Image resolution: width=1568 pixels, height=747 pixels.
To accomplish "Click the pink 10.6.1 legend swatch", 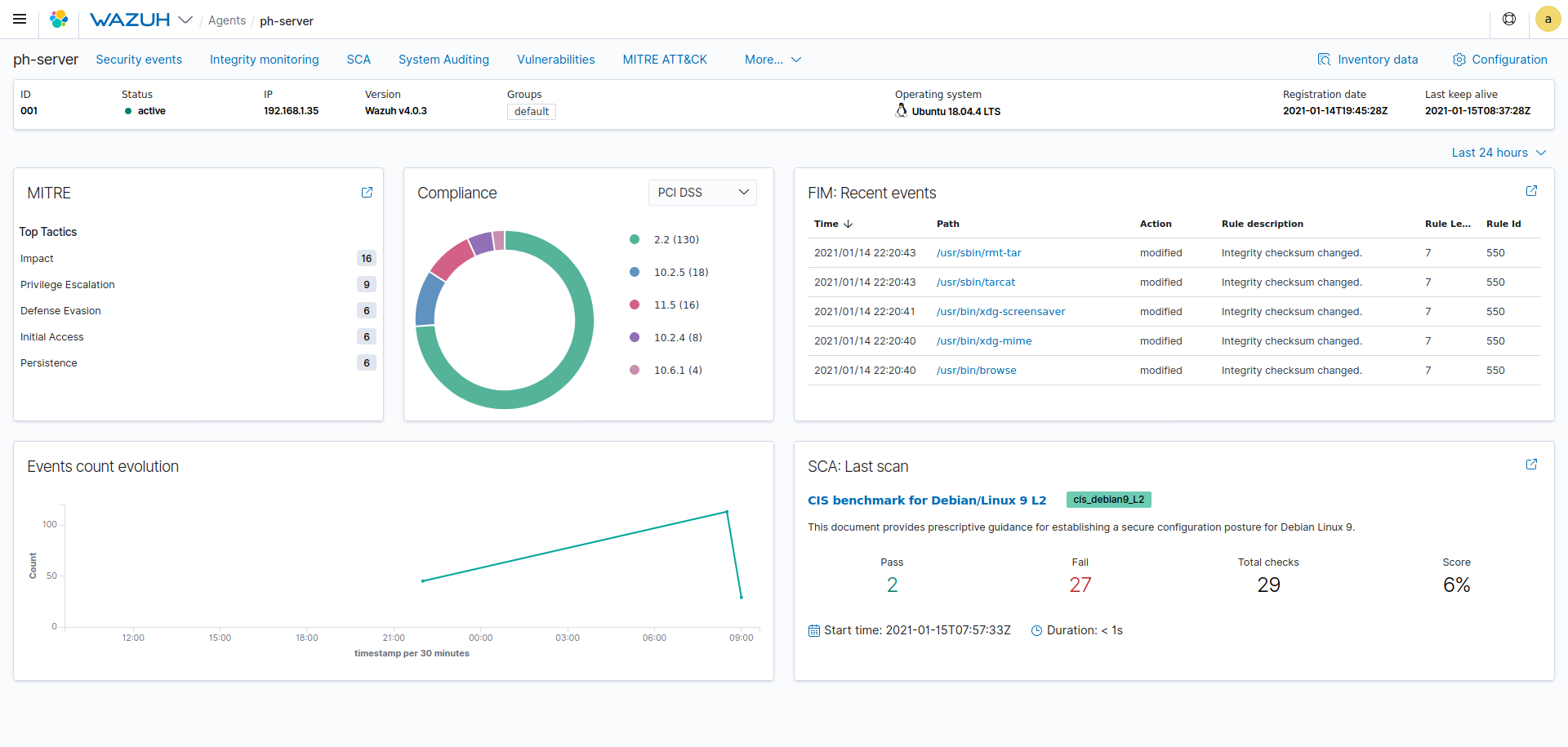I will [635, 370].
